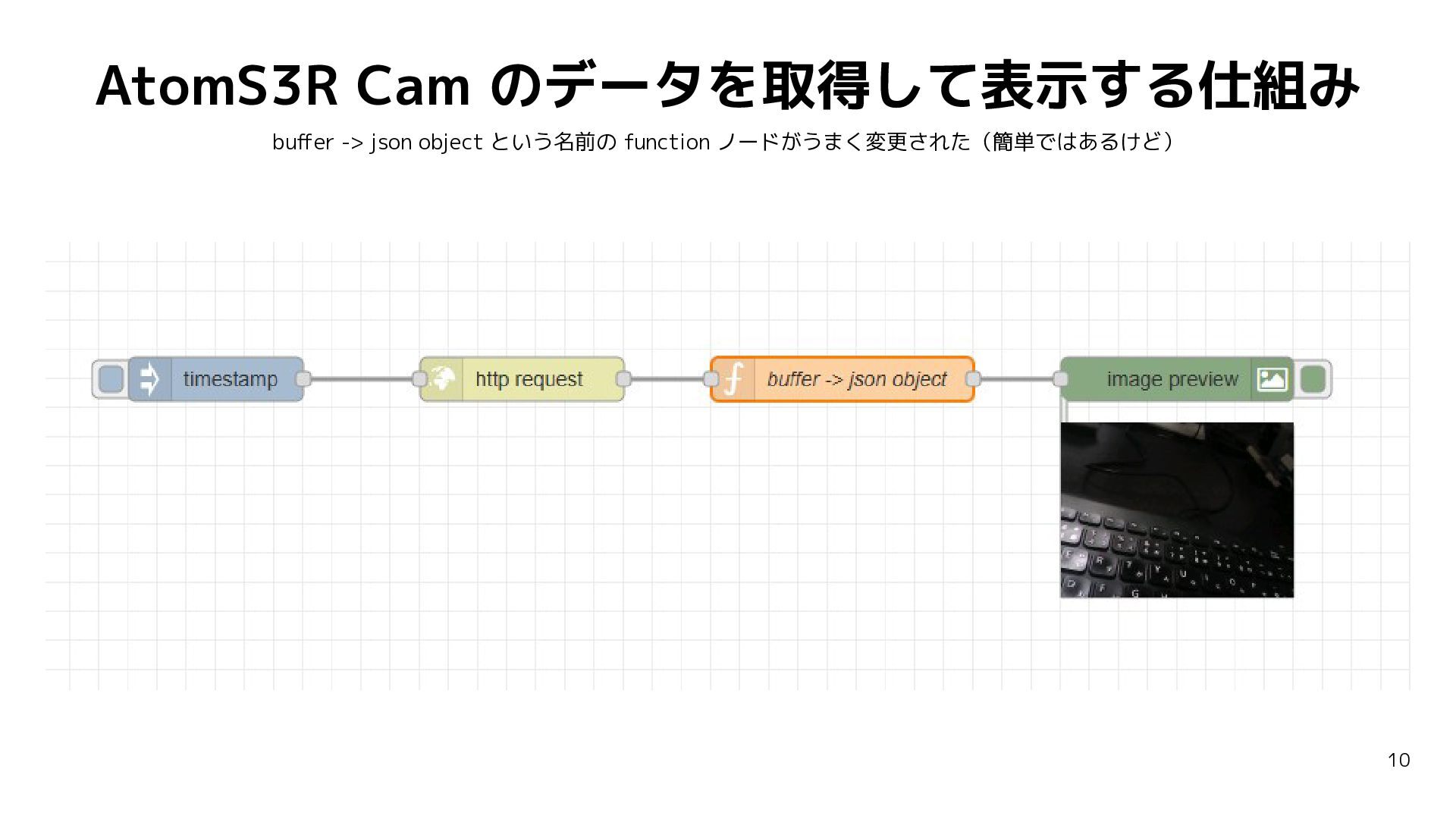Click the globe icon on http request node
This screenshot has height=819, width=1456.
pyautogui.click(x=442, y=378)
